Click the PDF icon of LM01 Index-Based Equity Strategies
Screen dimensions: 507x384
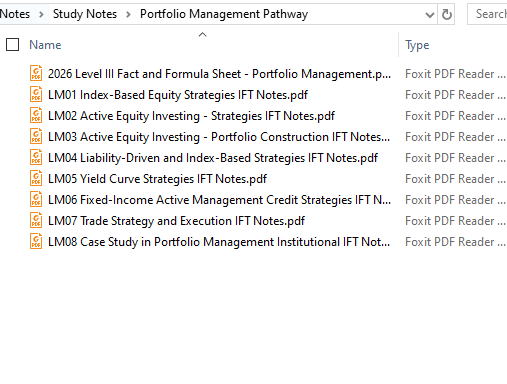tap(36, 95)
